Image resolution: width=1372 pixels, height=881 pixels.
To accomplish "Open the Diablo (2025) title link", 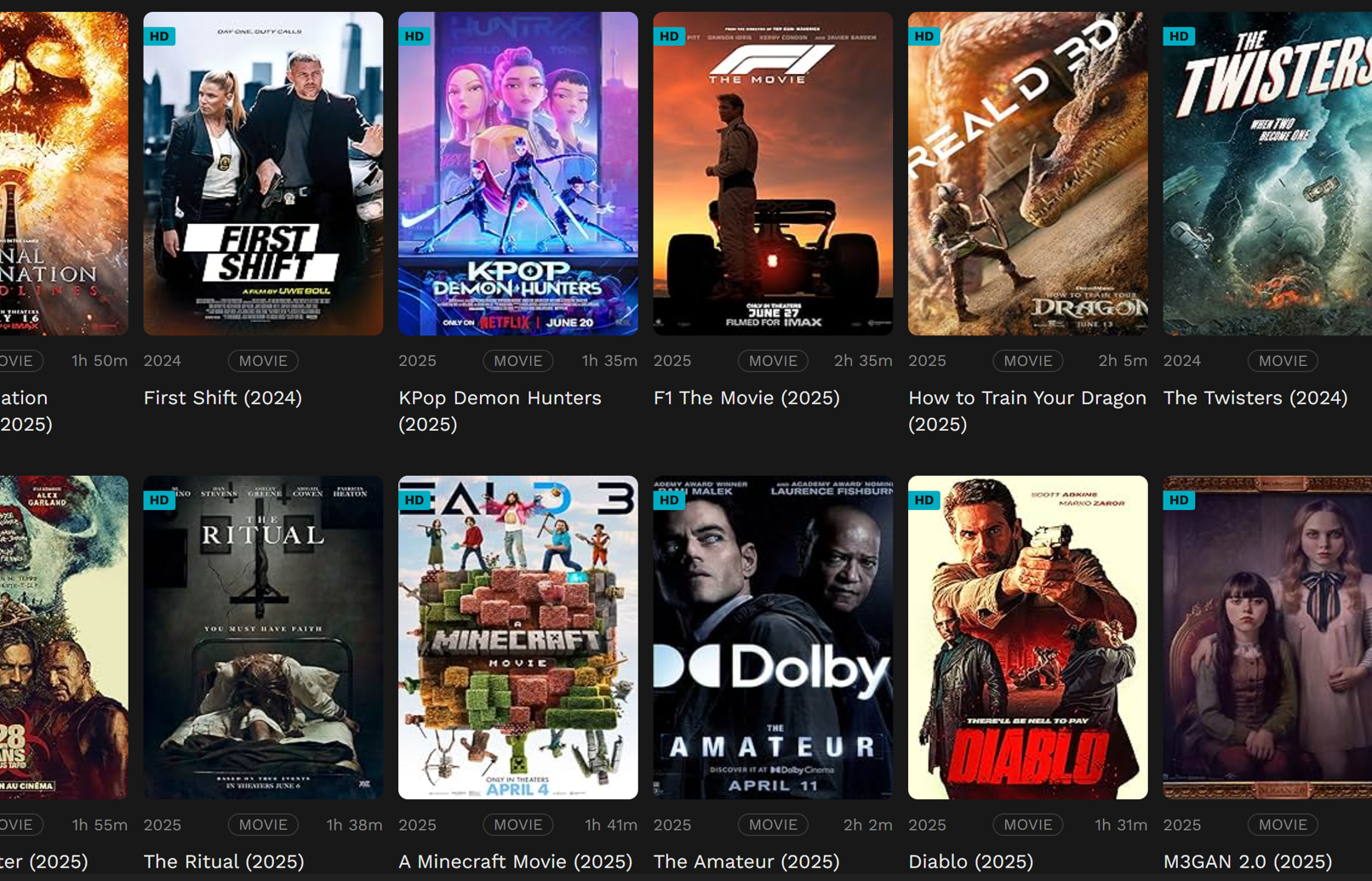I will [x=970, y=861].
